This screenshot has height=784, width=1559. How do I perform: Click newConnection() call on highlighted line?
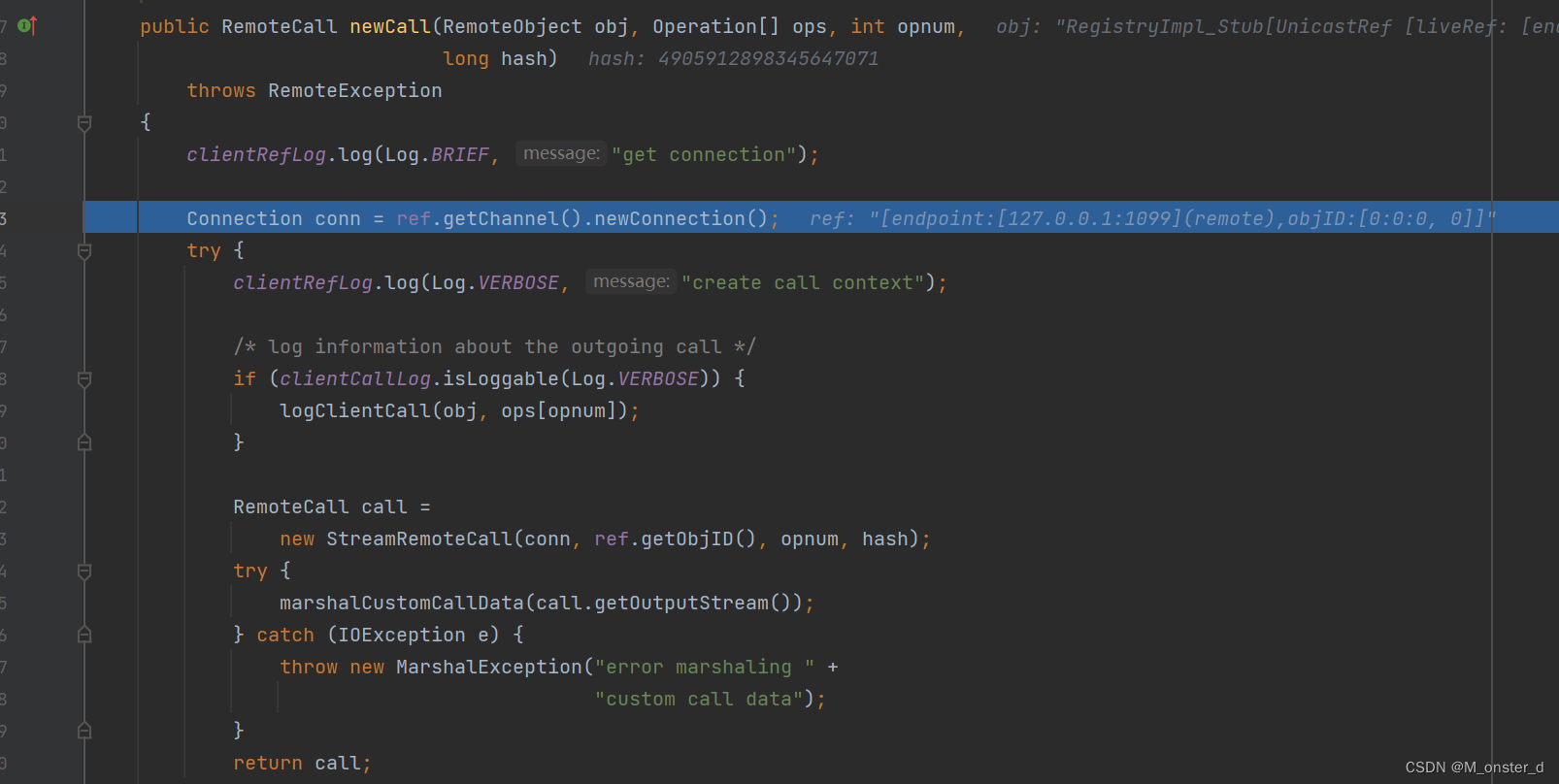point(681,219)
